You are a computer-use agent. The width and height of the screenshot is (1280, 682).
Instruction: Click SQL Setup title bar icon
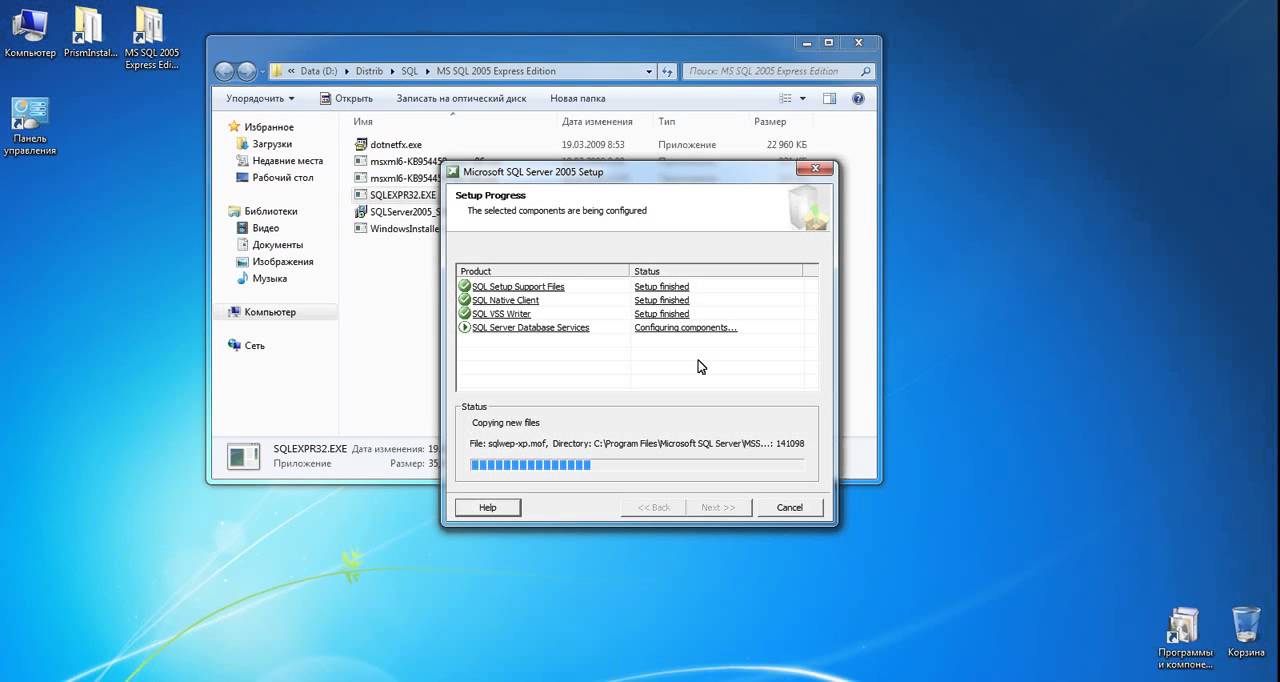tap(452, 172)
